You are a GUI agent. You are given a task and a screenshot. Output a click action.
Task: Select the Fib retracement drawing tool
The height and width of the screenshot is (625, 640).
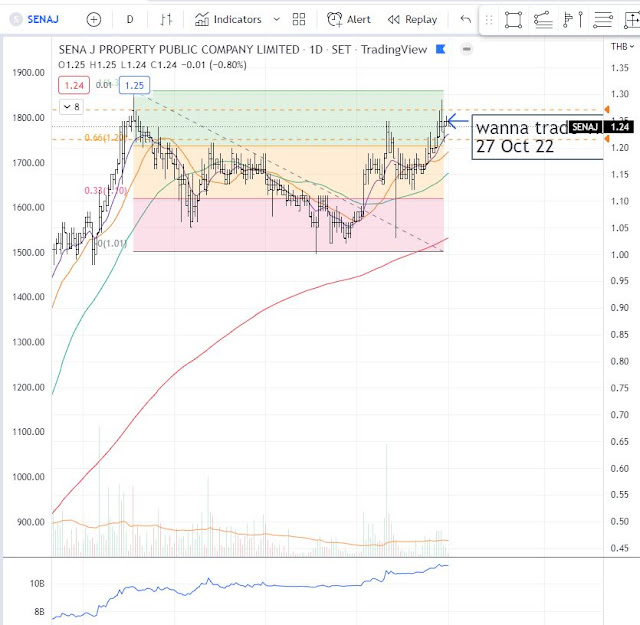(x=543, y=20)
